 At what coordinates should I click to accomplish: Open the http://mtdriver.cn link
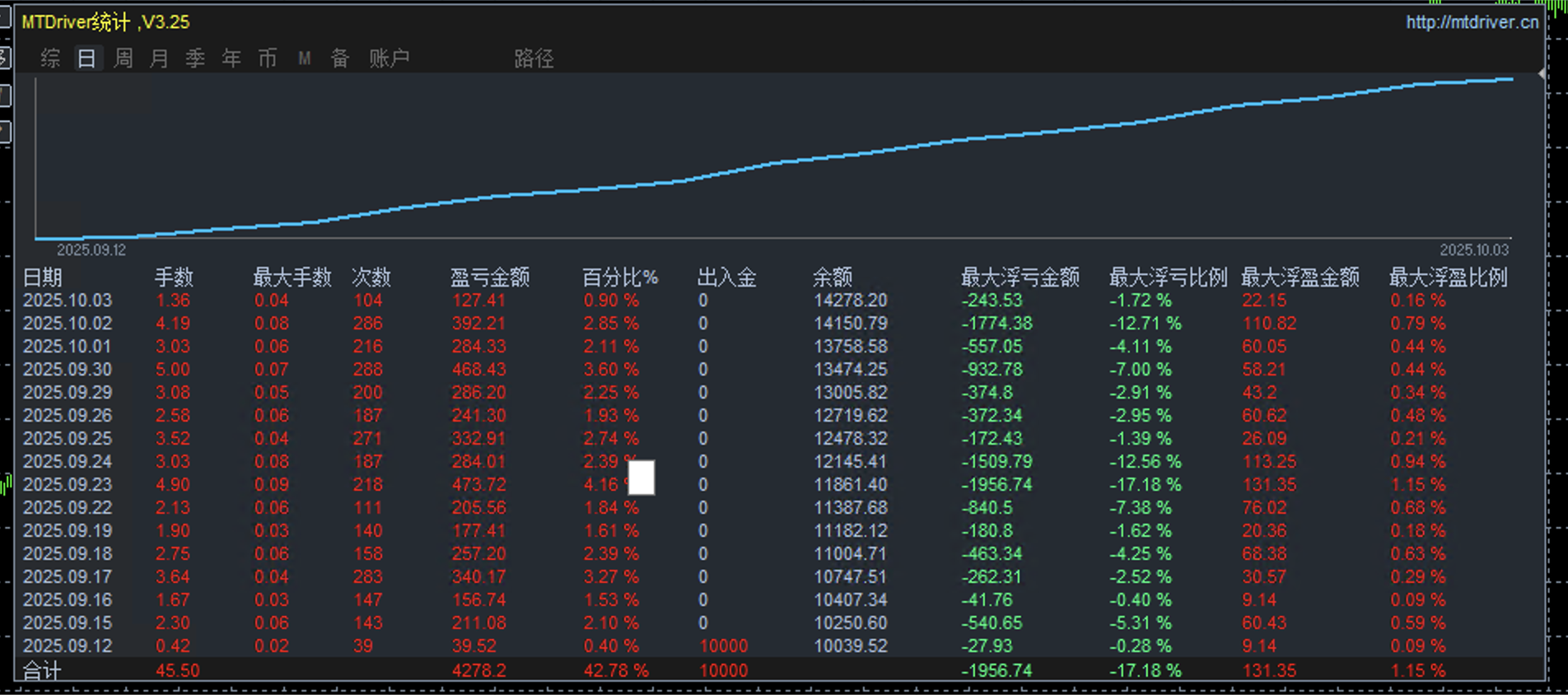[1472, 22]
